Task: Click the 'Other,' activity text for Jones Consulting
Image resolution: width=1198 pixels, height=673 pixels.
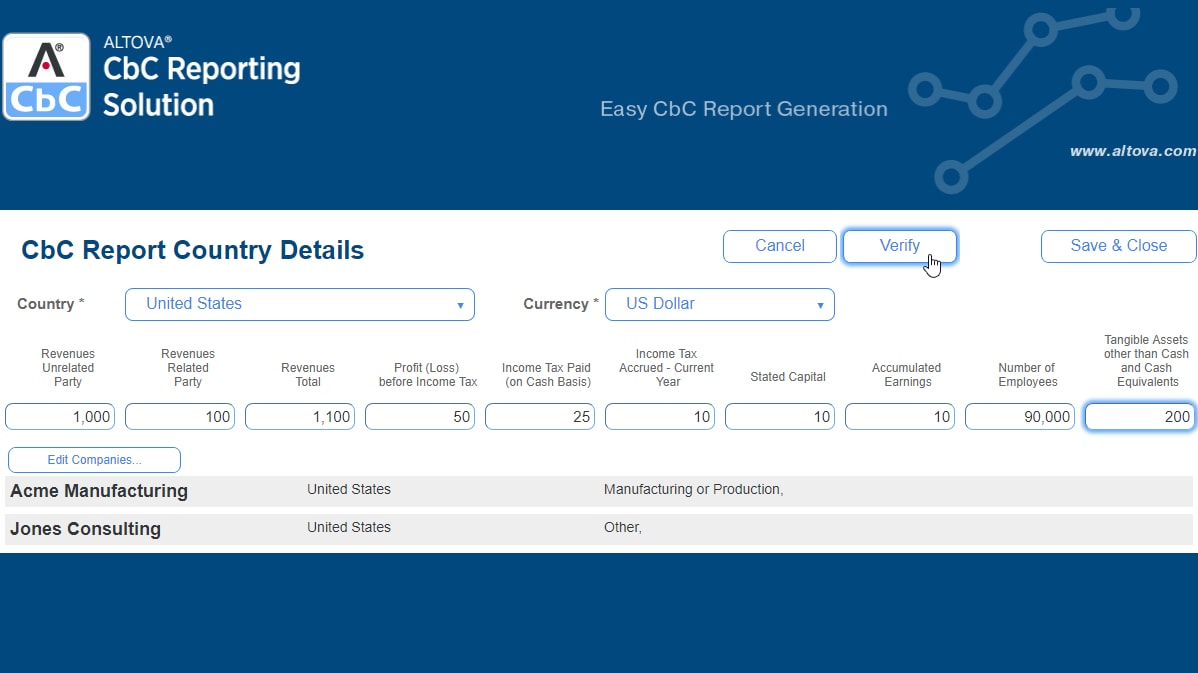Action: (x=623, y=528)
